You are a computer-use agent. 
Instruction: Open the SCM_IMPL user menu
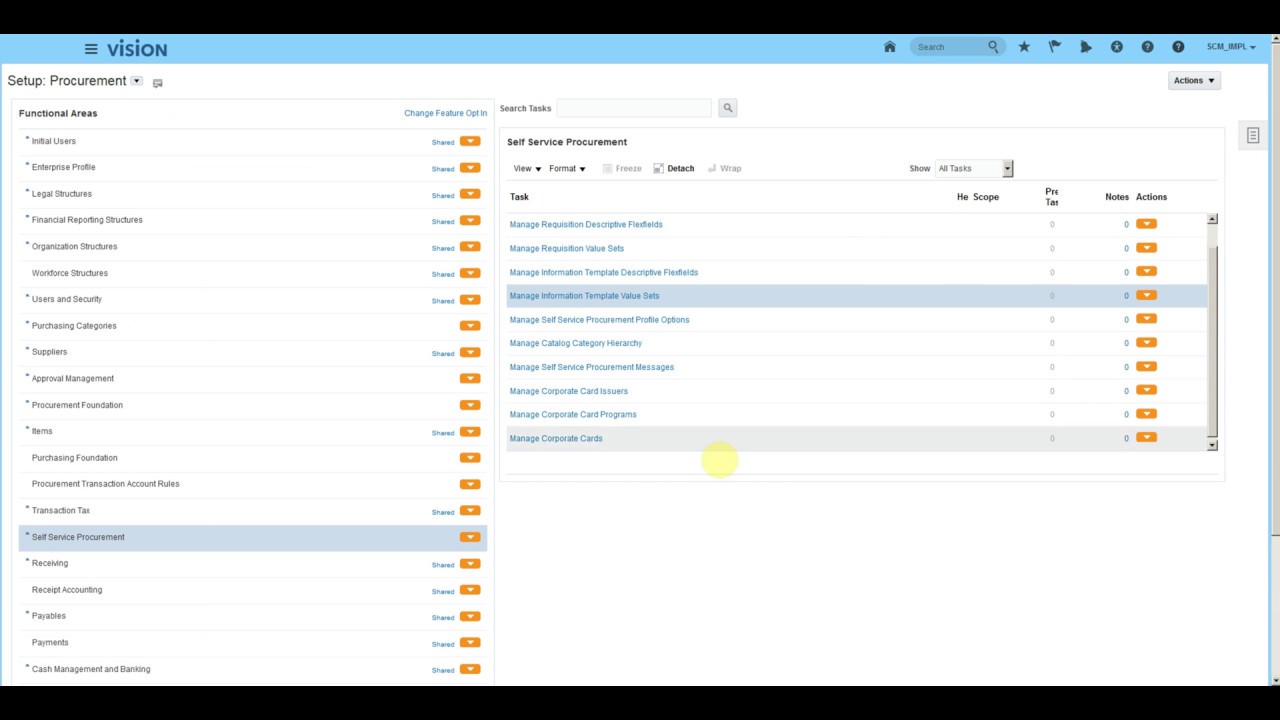1231,47
